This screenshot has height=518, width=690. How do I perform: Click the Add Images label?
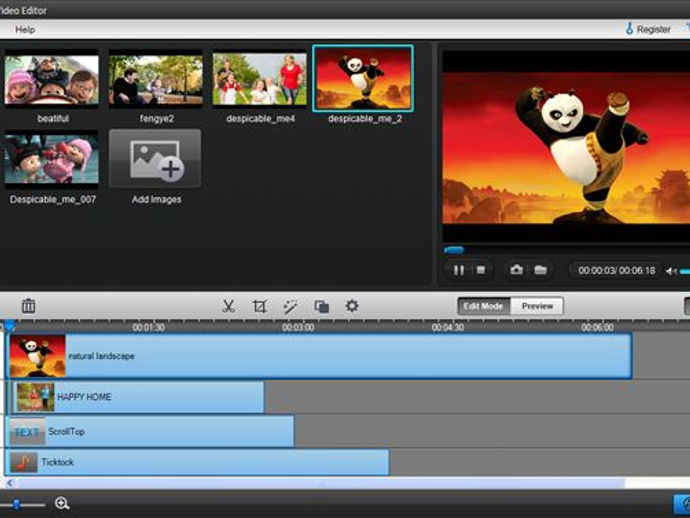157,199
